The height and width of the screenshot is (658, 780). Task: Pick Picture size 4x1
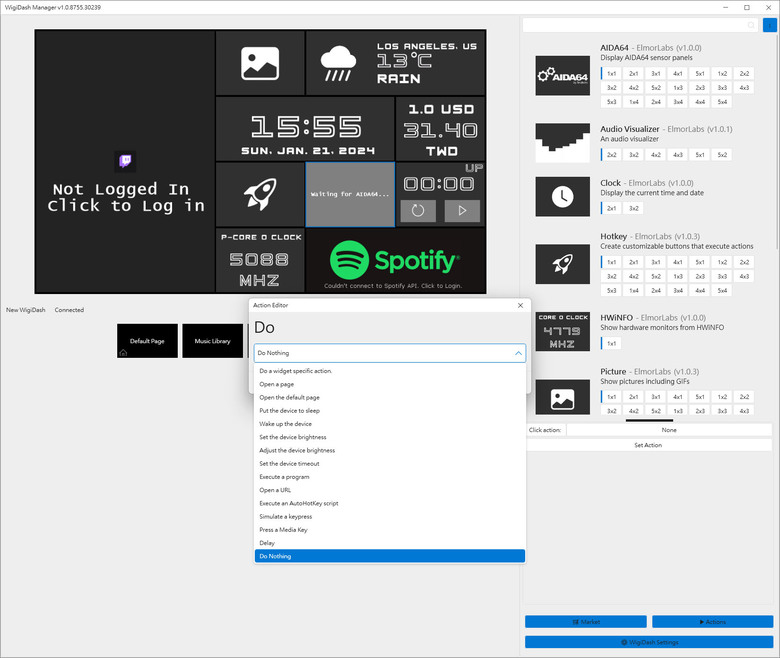pos(678,397)
